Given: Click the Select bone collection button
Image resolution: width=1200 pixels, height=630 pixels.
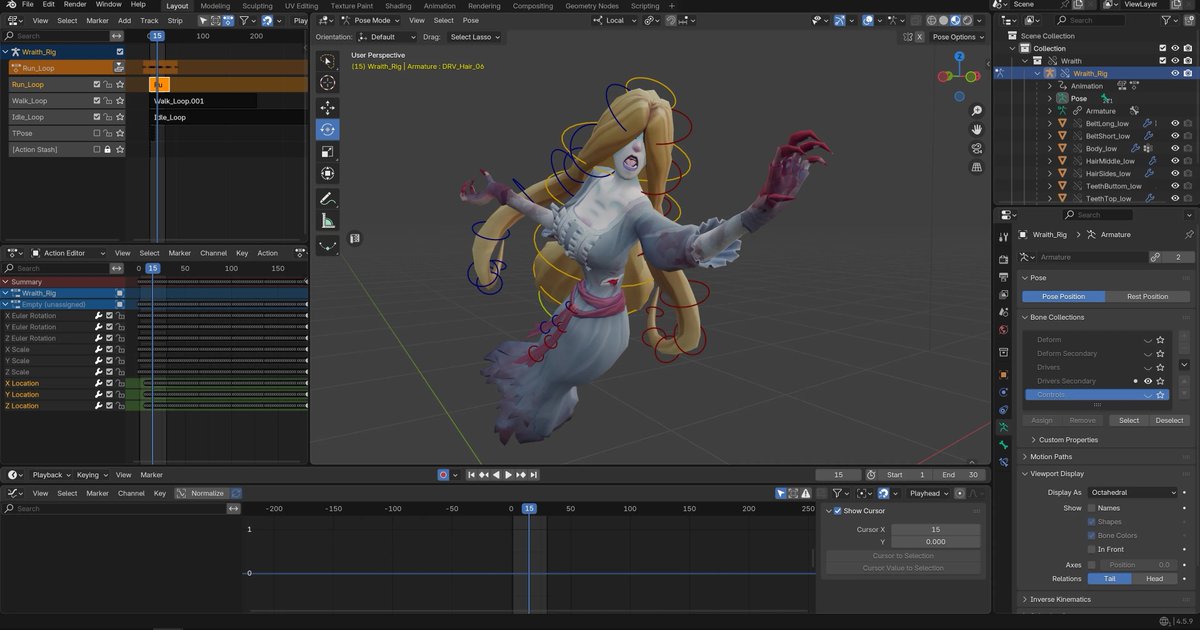Looking at the screenshot, I should pos(1128,420).
